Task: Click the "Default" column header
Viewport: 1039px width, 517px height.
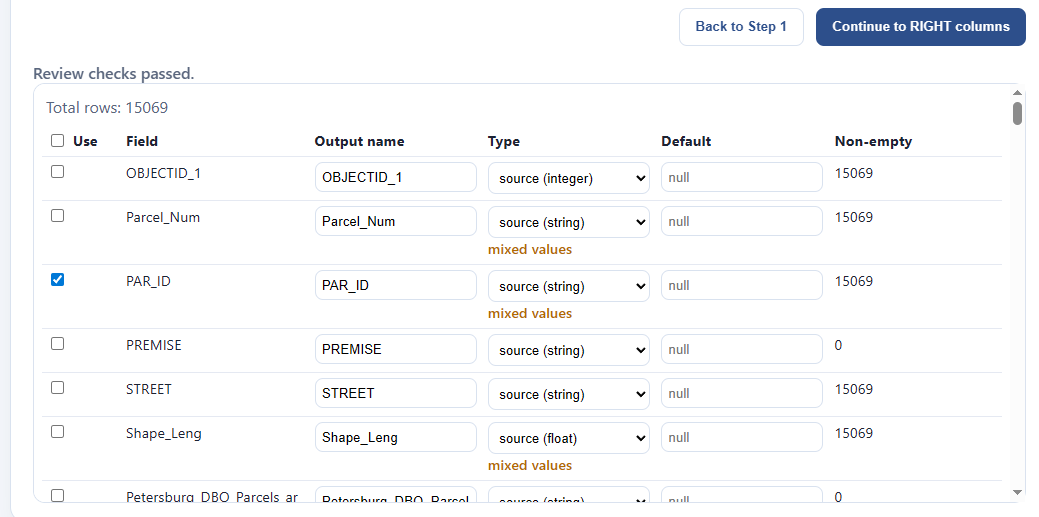Action: pos(686,141)
